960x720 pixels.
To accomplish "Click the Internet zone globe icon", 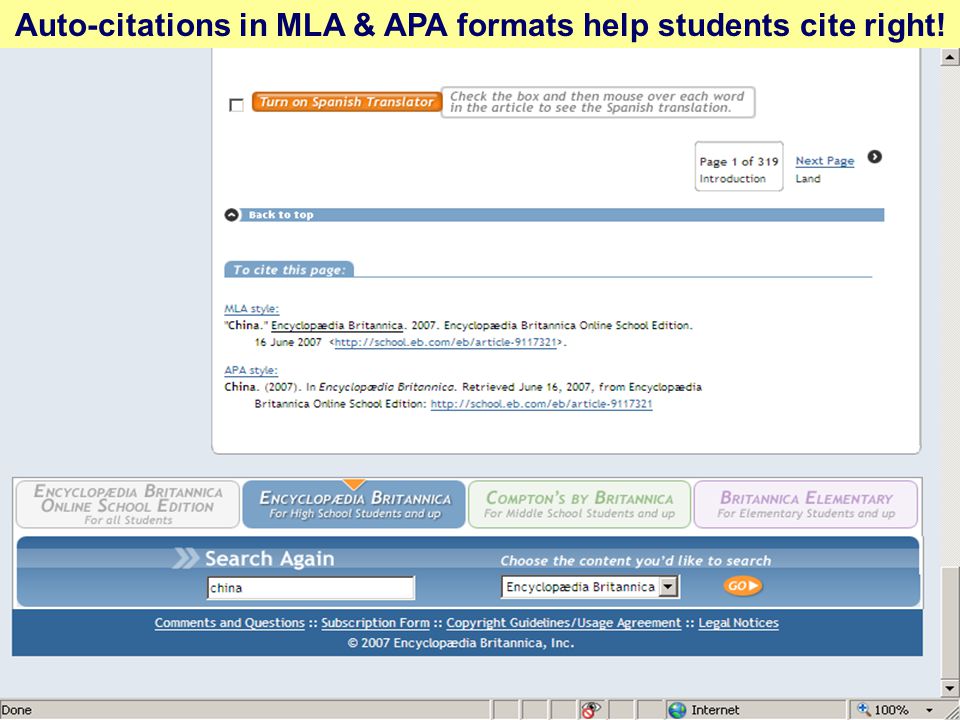I will pos(677,710).
